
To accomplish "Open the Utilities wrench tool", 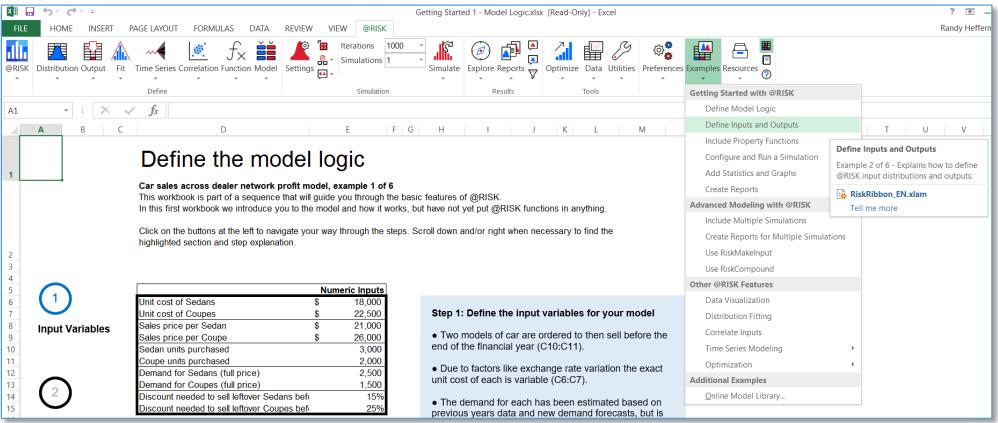I will coord(621,58).
